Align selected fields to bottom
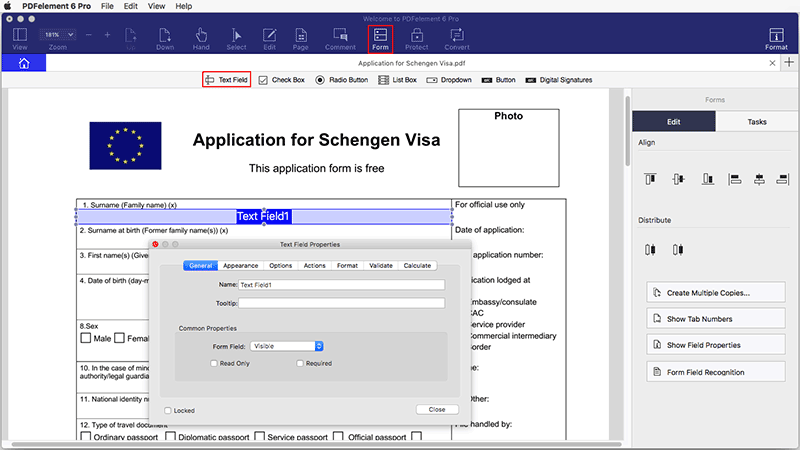800x450 pixels. (708, 179)
